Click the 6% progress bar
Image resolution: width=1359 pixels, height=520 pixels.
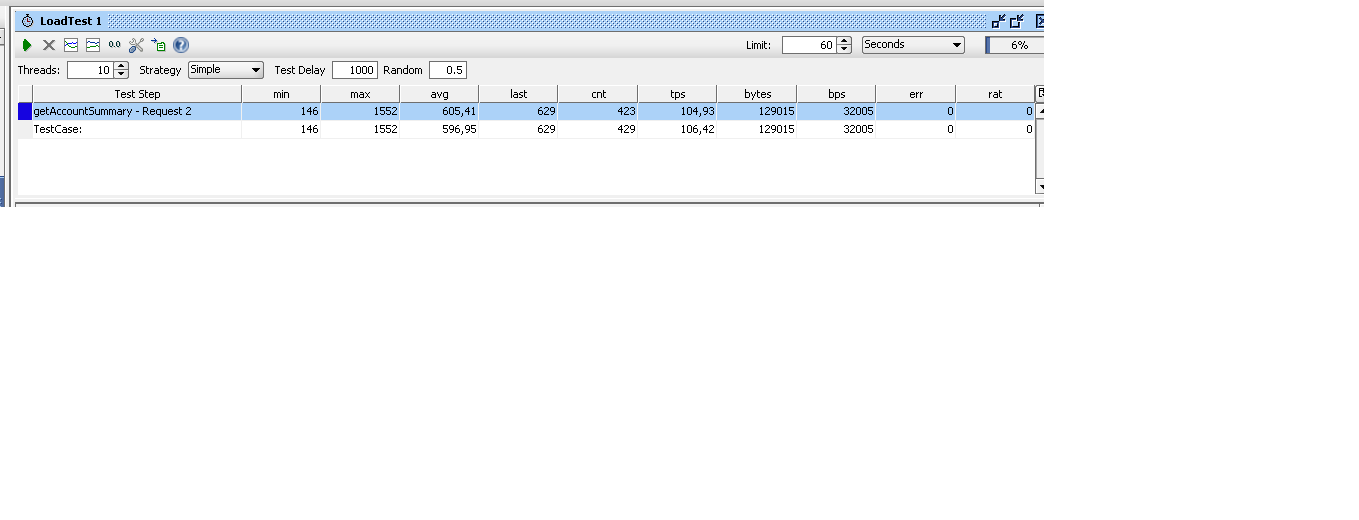coord(1015,45)
